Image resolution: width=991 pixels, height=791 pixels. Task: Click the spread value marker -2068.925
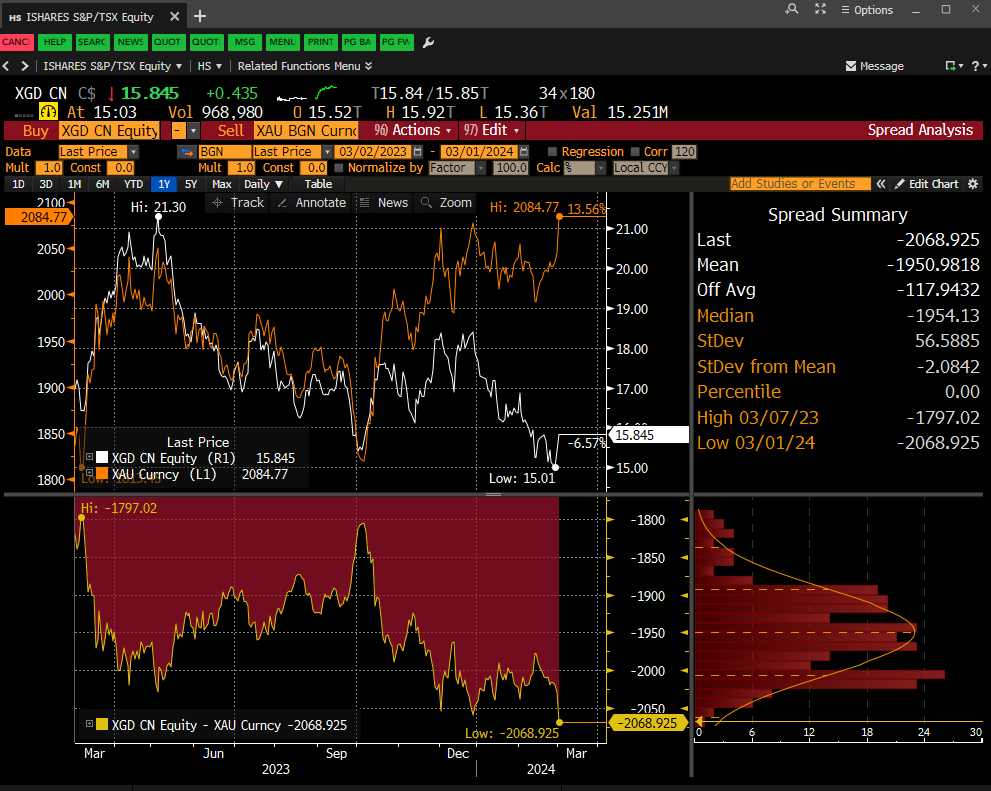click(649, 723)
